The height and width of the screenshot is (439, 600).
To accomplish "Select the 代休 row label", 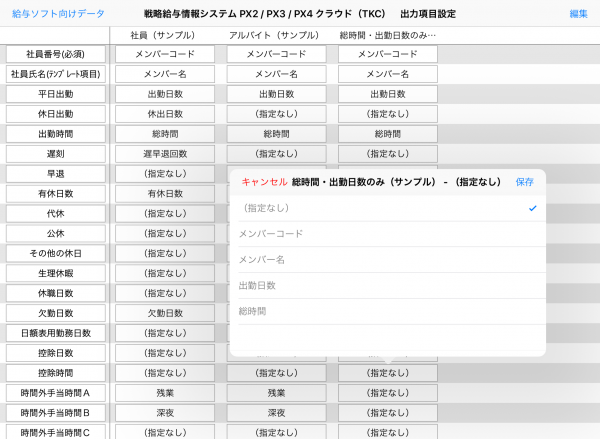I will pyautogui.click(x=55, y=214).
